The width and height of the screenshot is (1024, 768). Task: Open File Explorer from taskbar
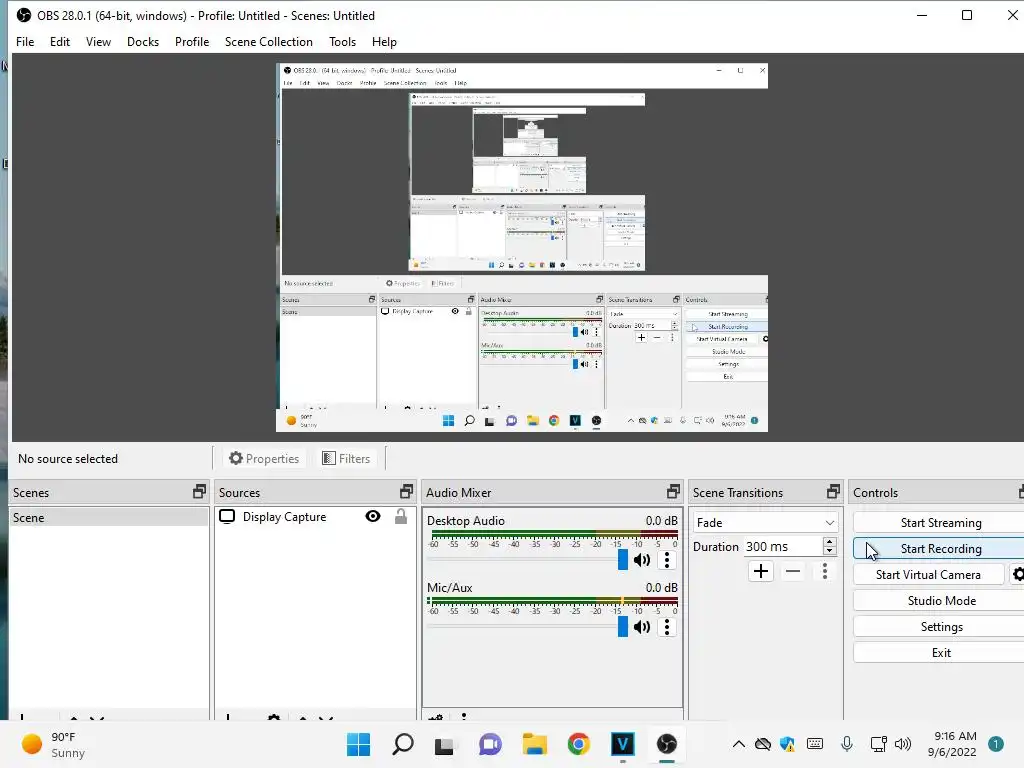click(534, 744)
